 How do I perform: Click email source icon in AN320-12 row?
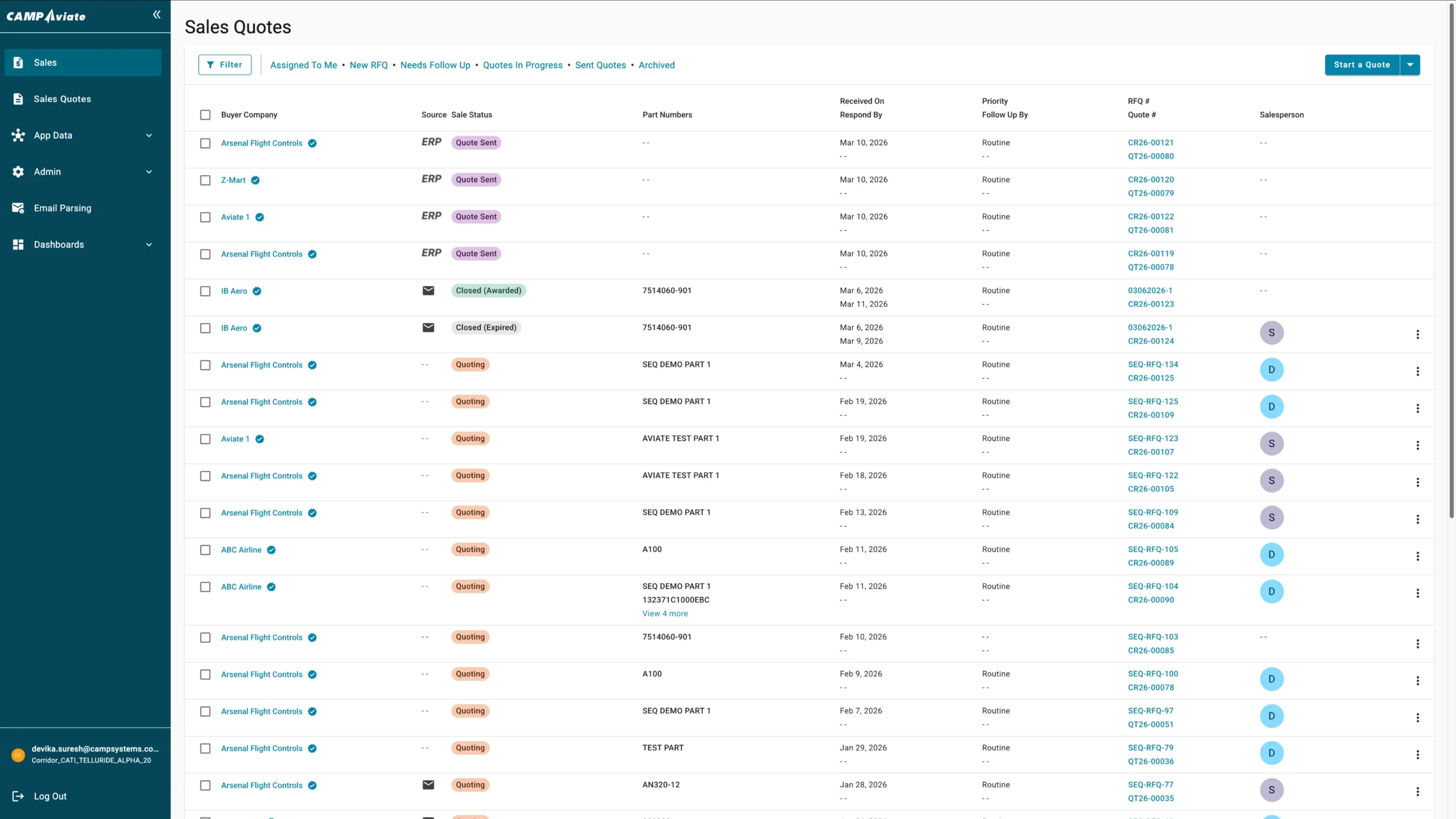tap(428, 785)
